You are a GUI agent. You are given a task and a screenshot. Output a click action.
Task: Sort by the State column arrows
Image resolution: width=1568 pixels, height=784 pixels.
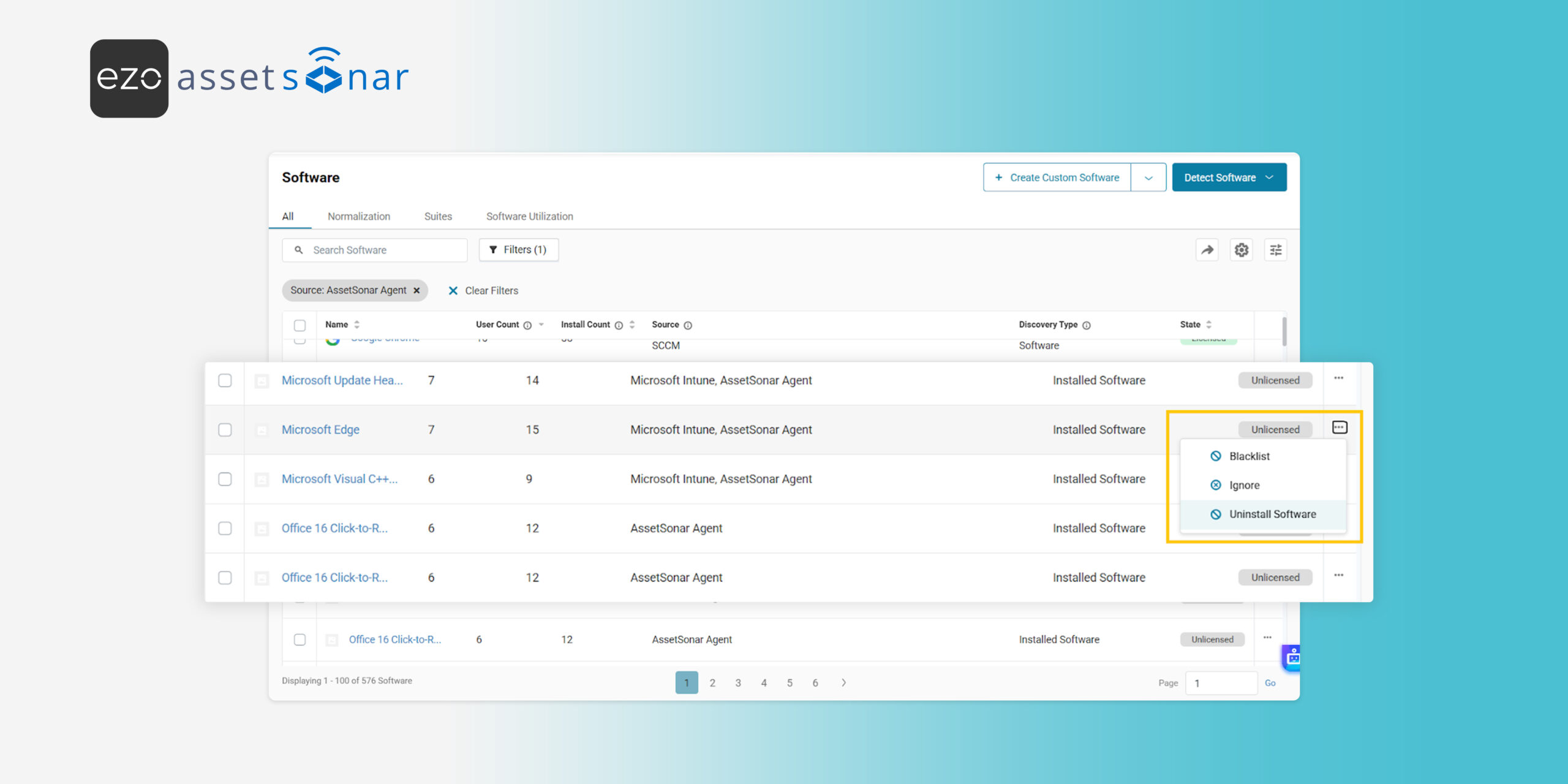coord(1208,325)
